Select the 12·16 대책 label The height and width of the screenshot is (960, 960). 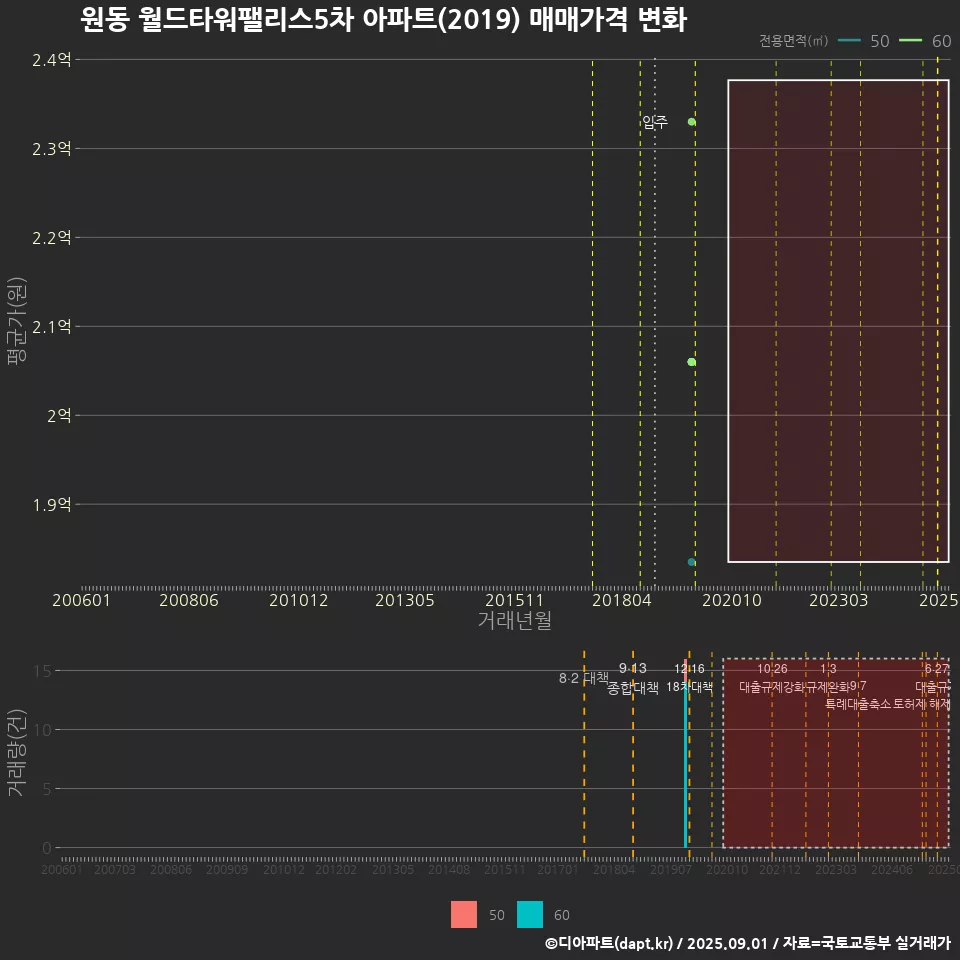(x=692, y=666)
